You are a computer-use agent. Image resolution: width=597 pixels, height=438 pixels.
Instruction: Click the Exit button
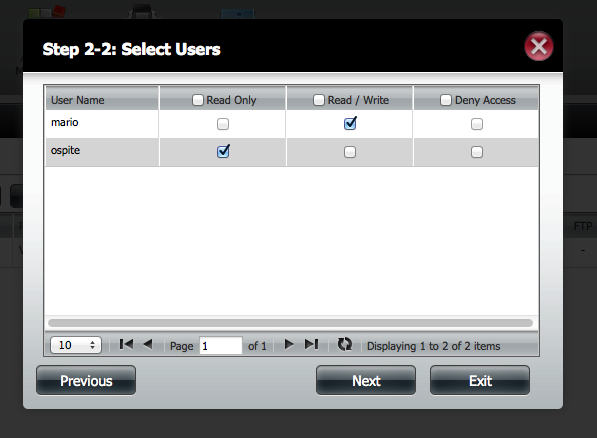click(480, 380)
